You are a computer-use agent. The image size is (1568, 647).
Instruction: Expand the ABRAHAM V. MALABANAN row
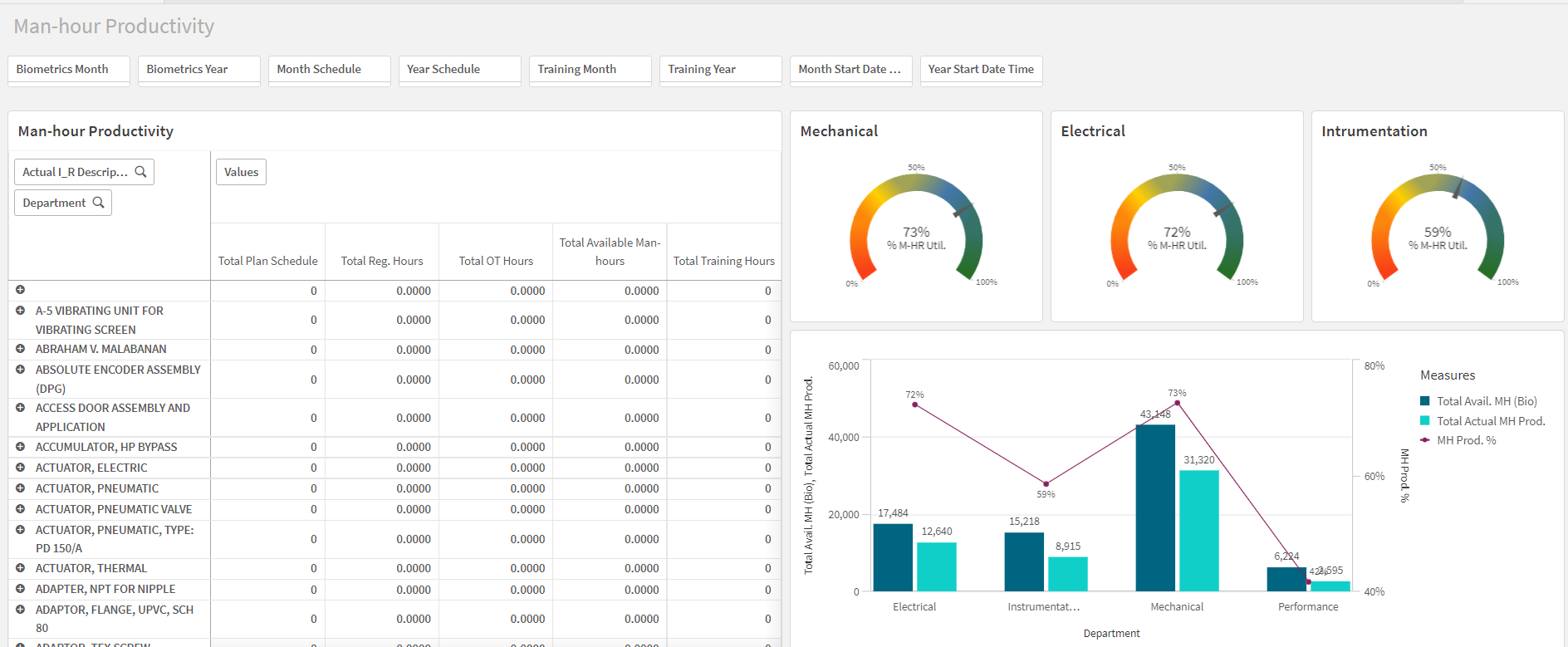point(20,349)
